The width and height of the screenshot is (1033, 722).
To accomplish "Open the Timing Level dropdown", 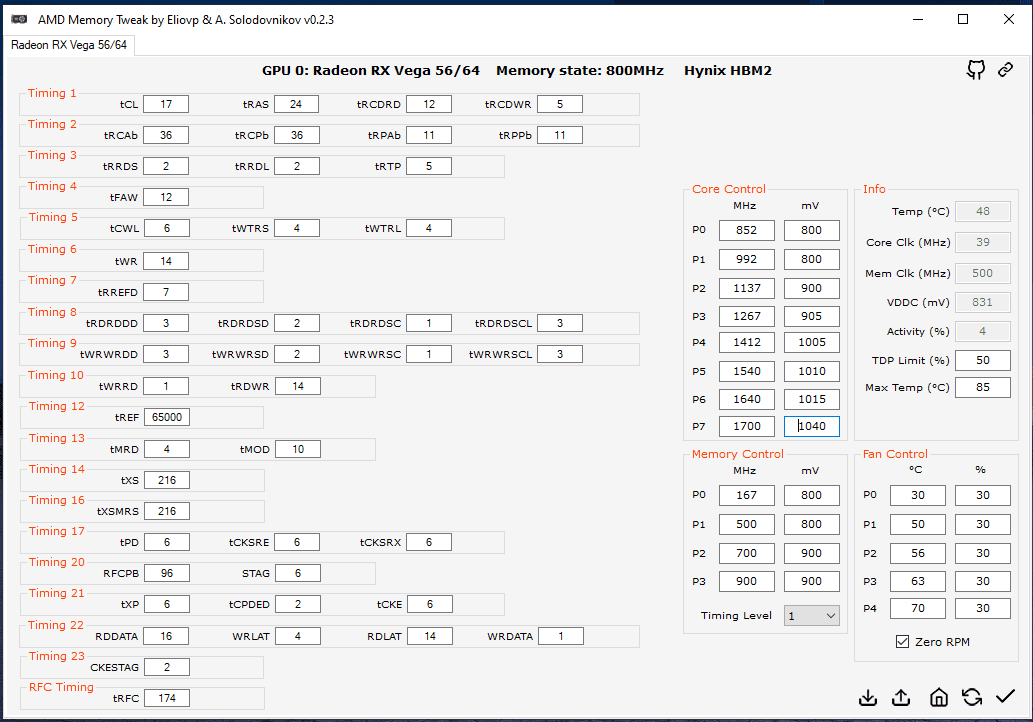I will pos(812,616).
